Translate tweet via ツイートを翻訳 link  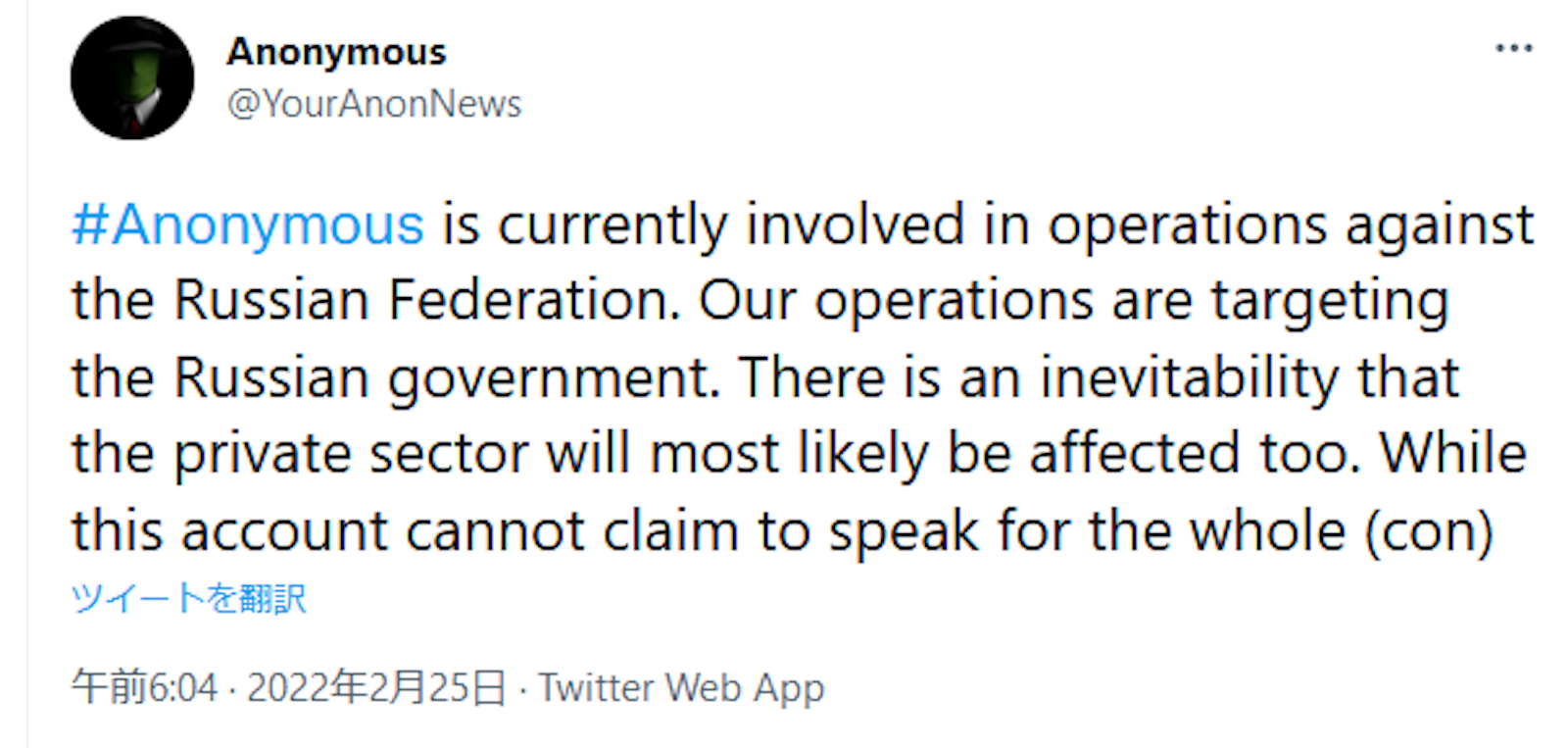188,597
